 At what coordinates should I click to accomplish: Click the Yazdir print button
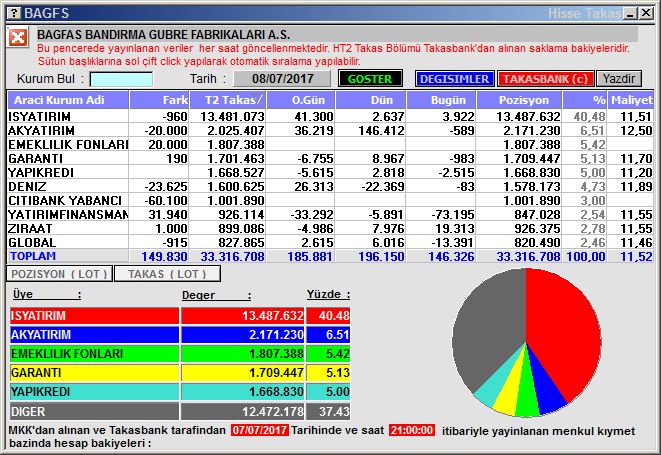pyautogui.click(x=618, y=79)
